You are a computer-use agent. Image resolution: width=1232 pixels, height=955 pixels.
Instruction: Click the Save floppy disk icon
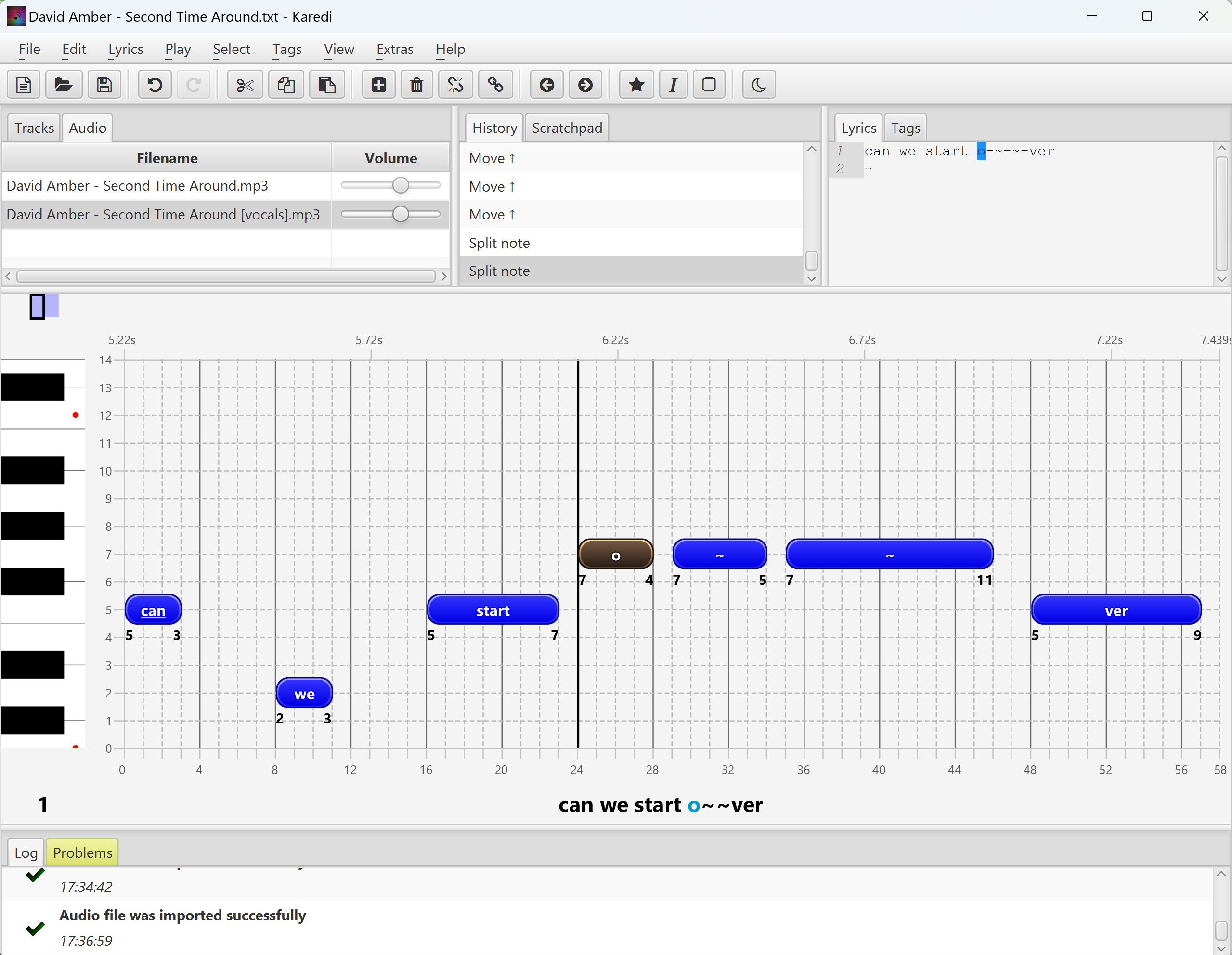coord(104,85)
